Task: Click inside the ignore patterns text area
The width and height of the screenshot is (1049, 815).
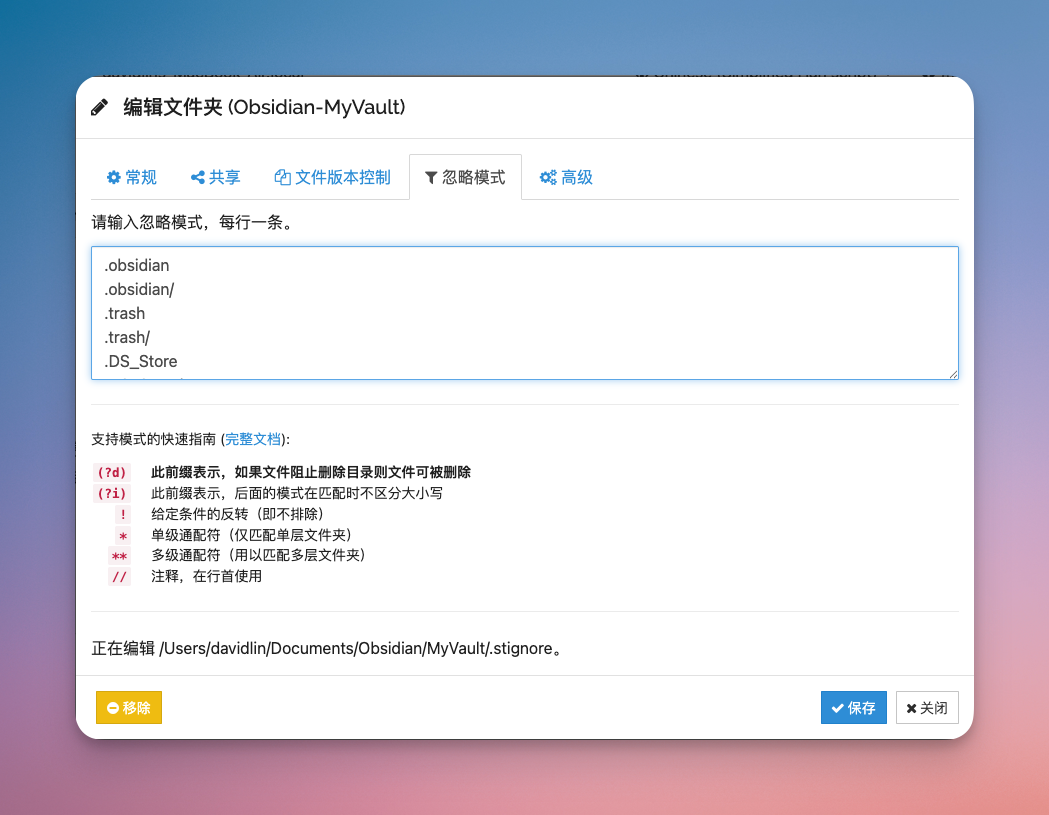Action: (524, 313)
